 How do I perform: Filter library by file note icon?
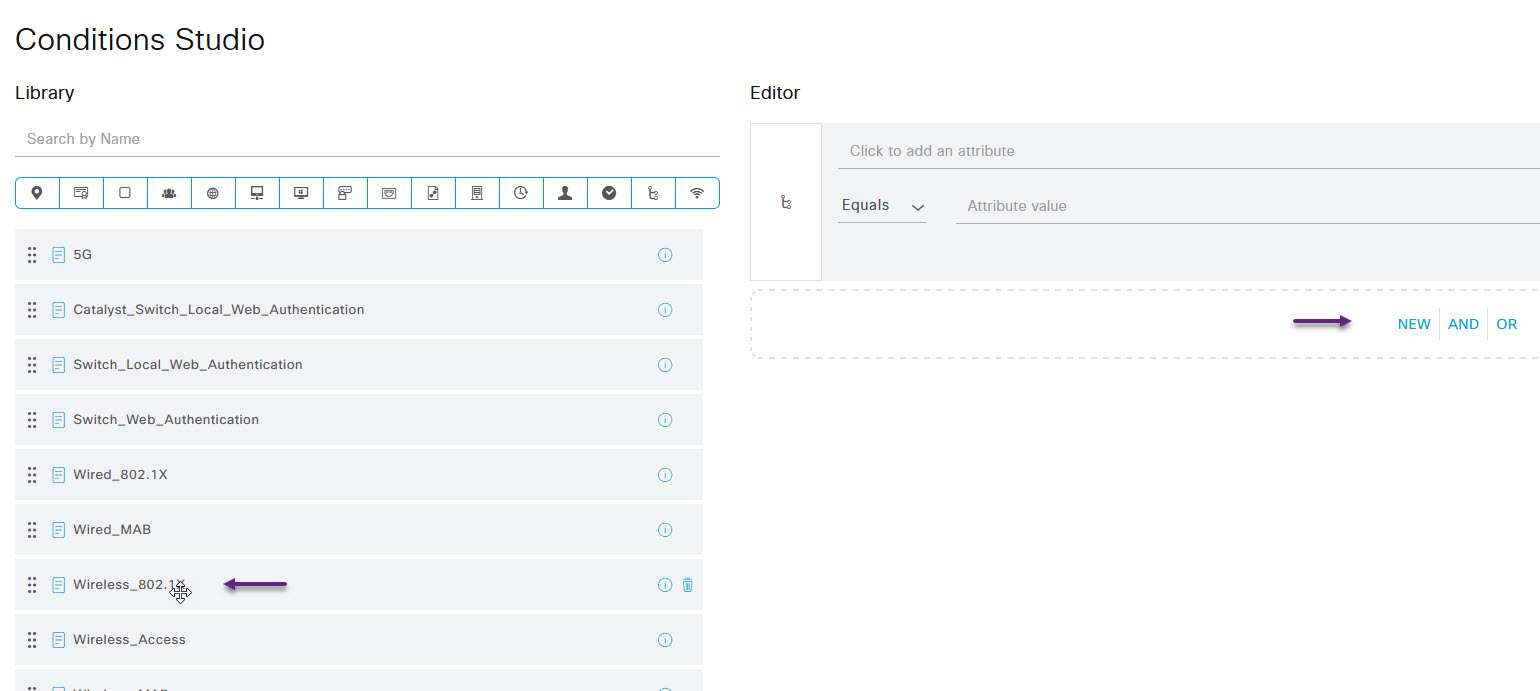tap(433, 193)
